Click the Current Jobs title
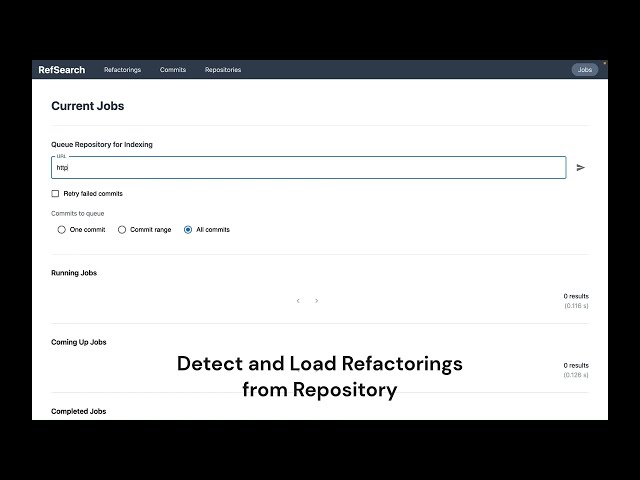This screenshot has height=480, width=640. (x=88, y=106)
